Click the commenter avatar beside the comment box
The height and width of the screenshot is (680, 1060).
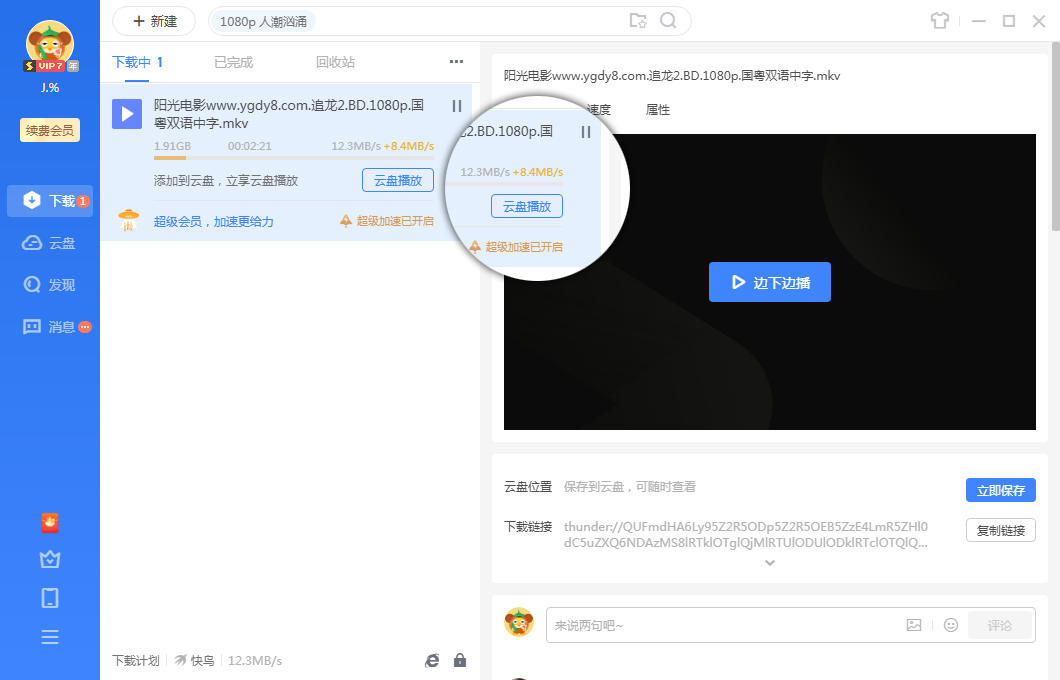click(x=519, y=623)
